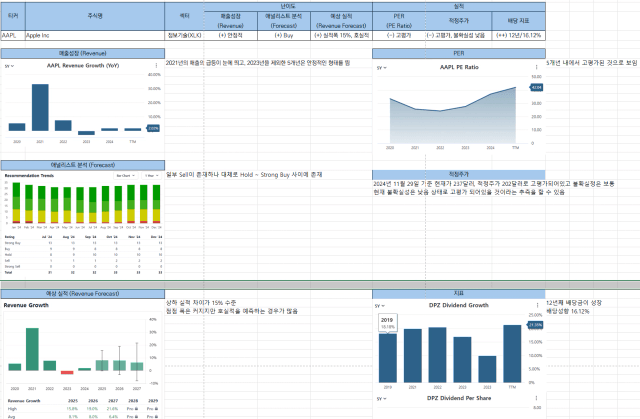Viewport: 640px width, 419px height.
Task: Click the 2027 forecast bar in Revenue Growth chart
Action: (x=137, y=366)
